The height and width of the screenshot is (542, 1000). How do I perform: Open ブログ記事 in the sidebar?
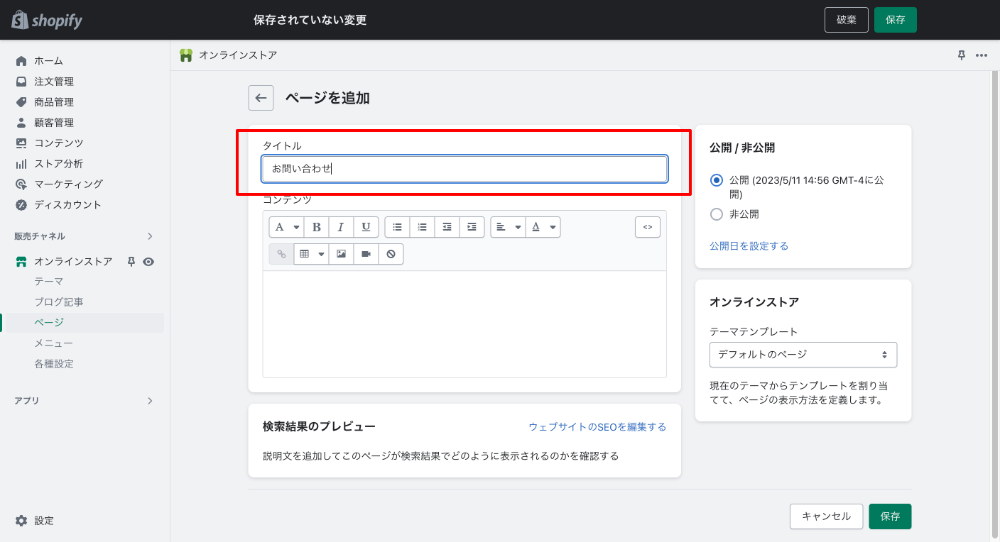(58, 302)
